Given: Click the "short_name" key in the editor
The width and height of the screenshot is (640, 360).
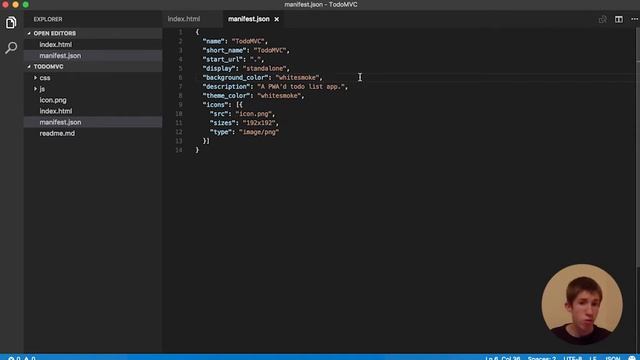Looking at the screenshot, I should pos(225,50).
